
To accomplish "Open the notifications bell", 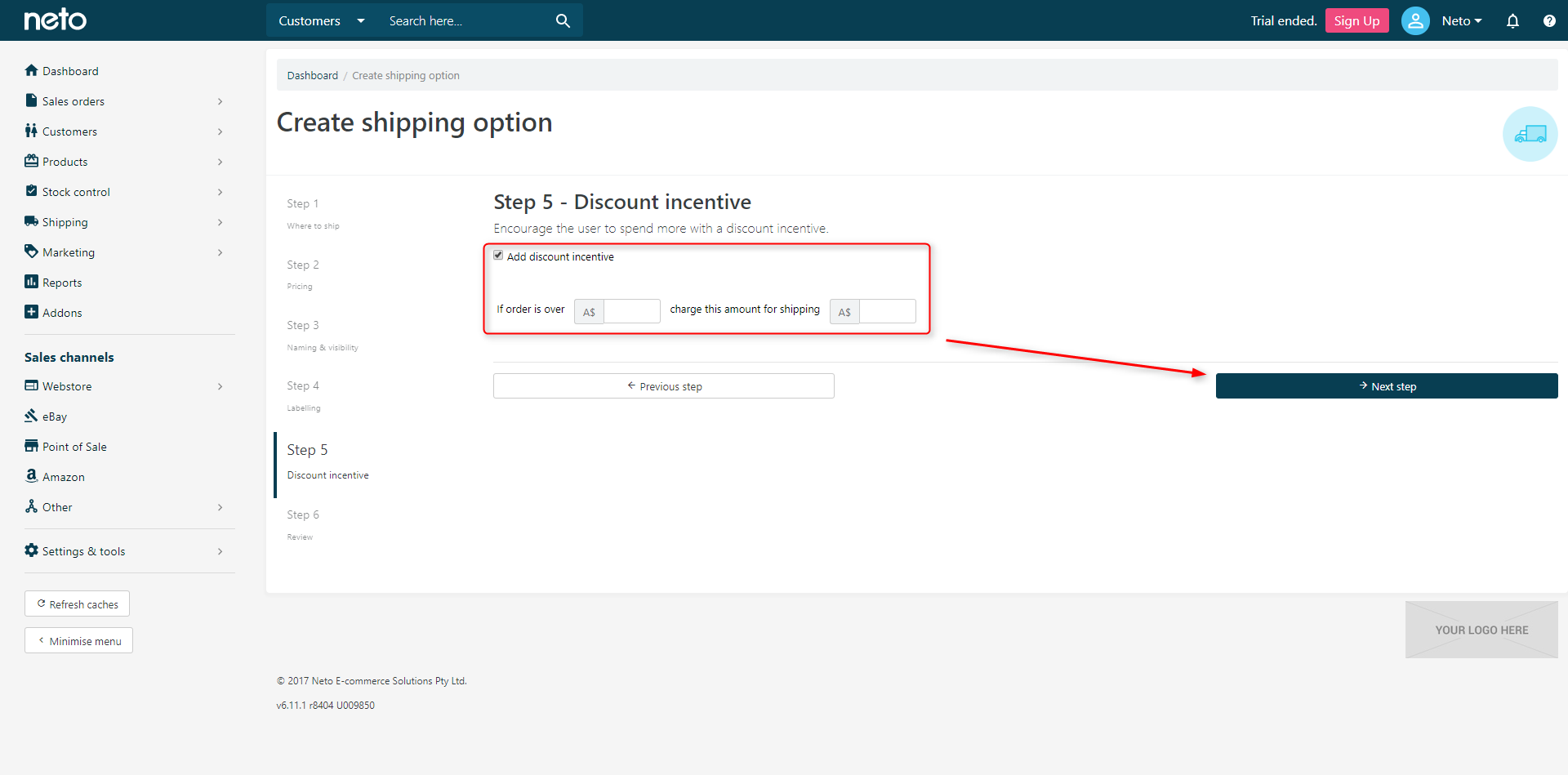I will pyautogui.click(x=1512, y=20).
